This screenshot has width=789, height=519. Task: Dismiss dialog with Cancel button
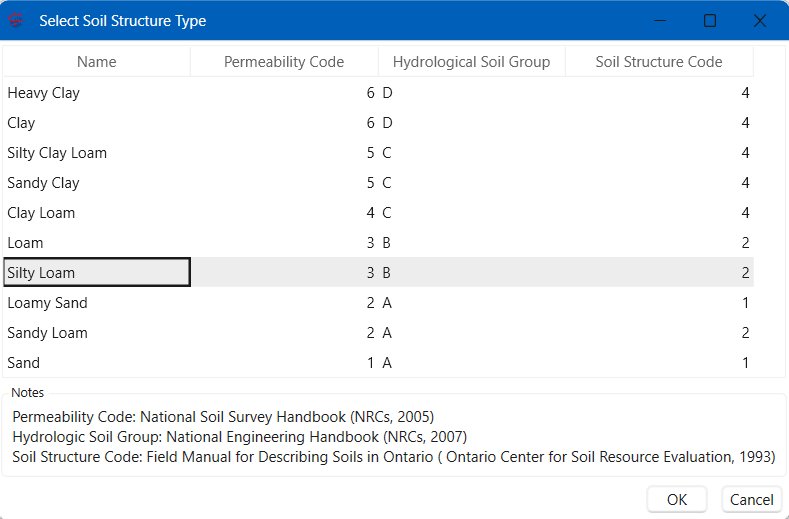[x=752, y=499]
